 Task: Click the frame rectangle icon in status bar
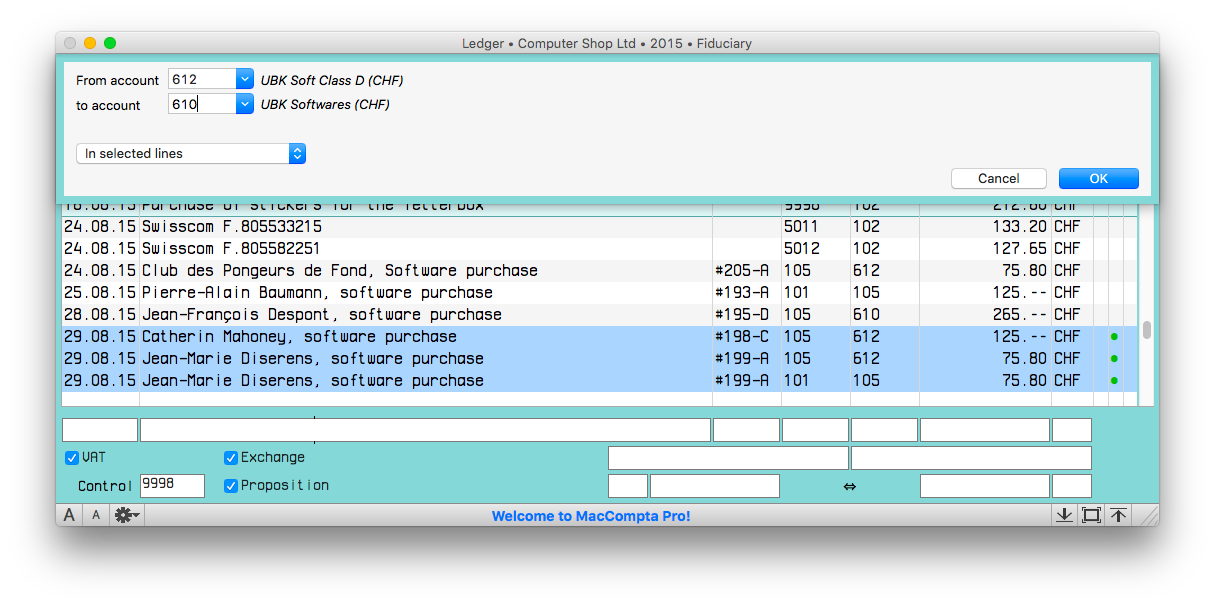1091,515
